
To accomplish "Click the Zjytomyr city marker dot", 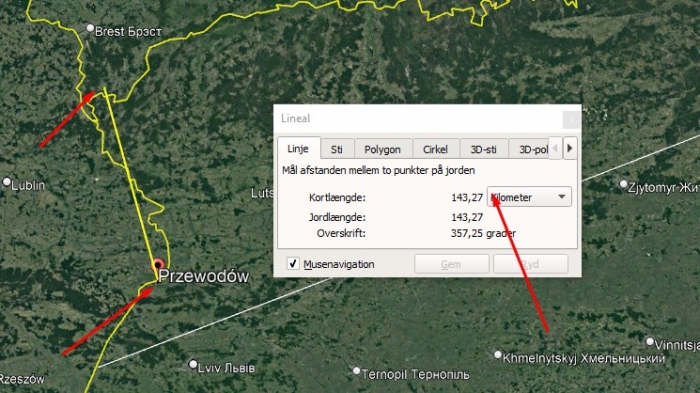I will 624,184.
